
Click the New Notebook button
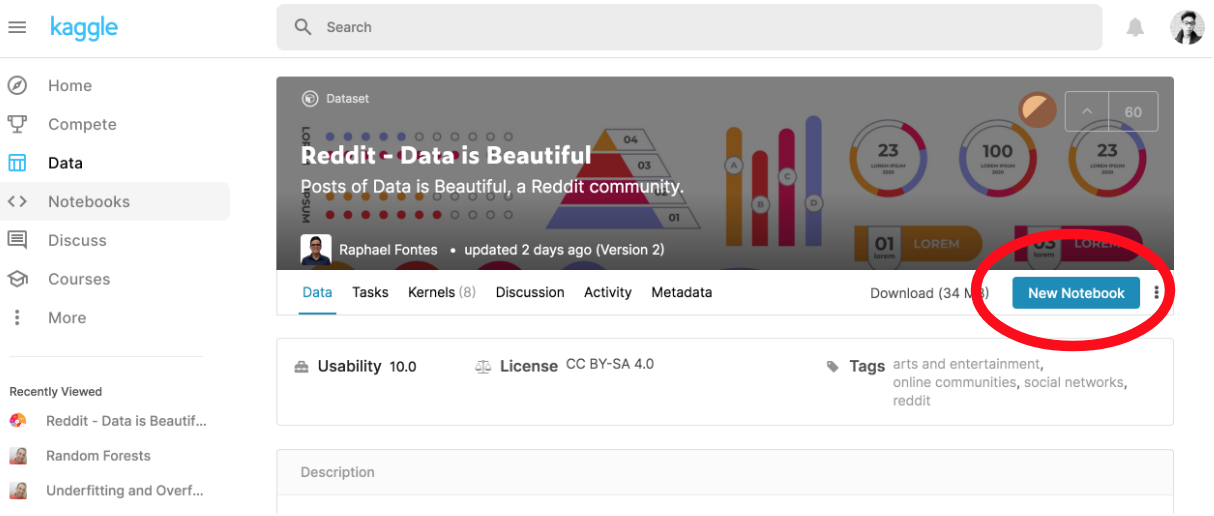point(1076,293)
